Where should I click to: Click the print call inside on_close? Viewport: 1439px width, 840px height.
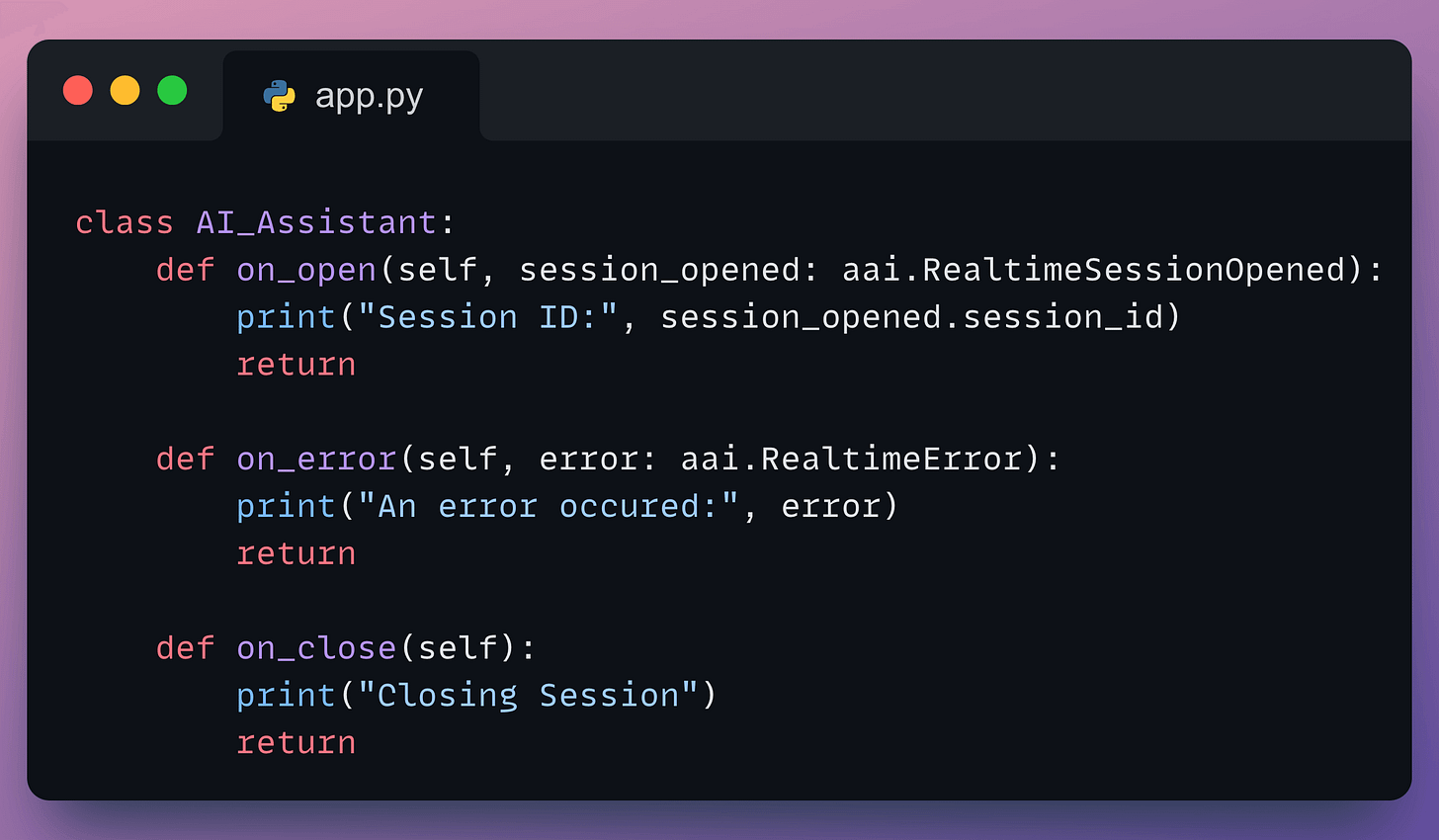287,696
